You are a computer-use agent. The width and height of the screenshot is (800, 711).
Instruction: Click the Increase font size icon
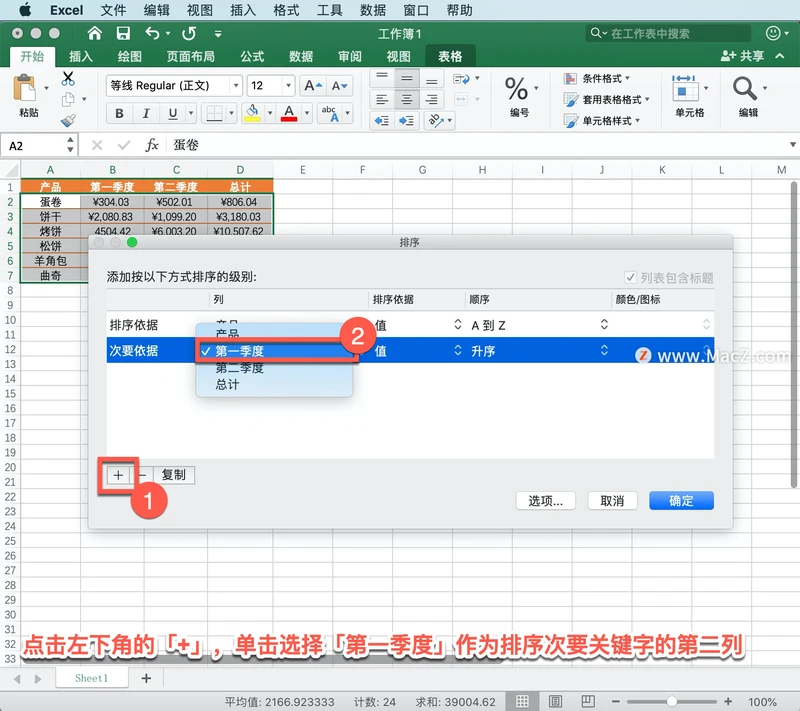coord(313,86)
